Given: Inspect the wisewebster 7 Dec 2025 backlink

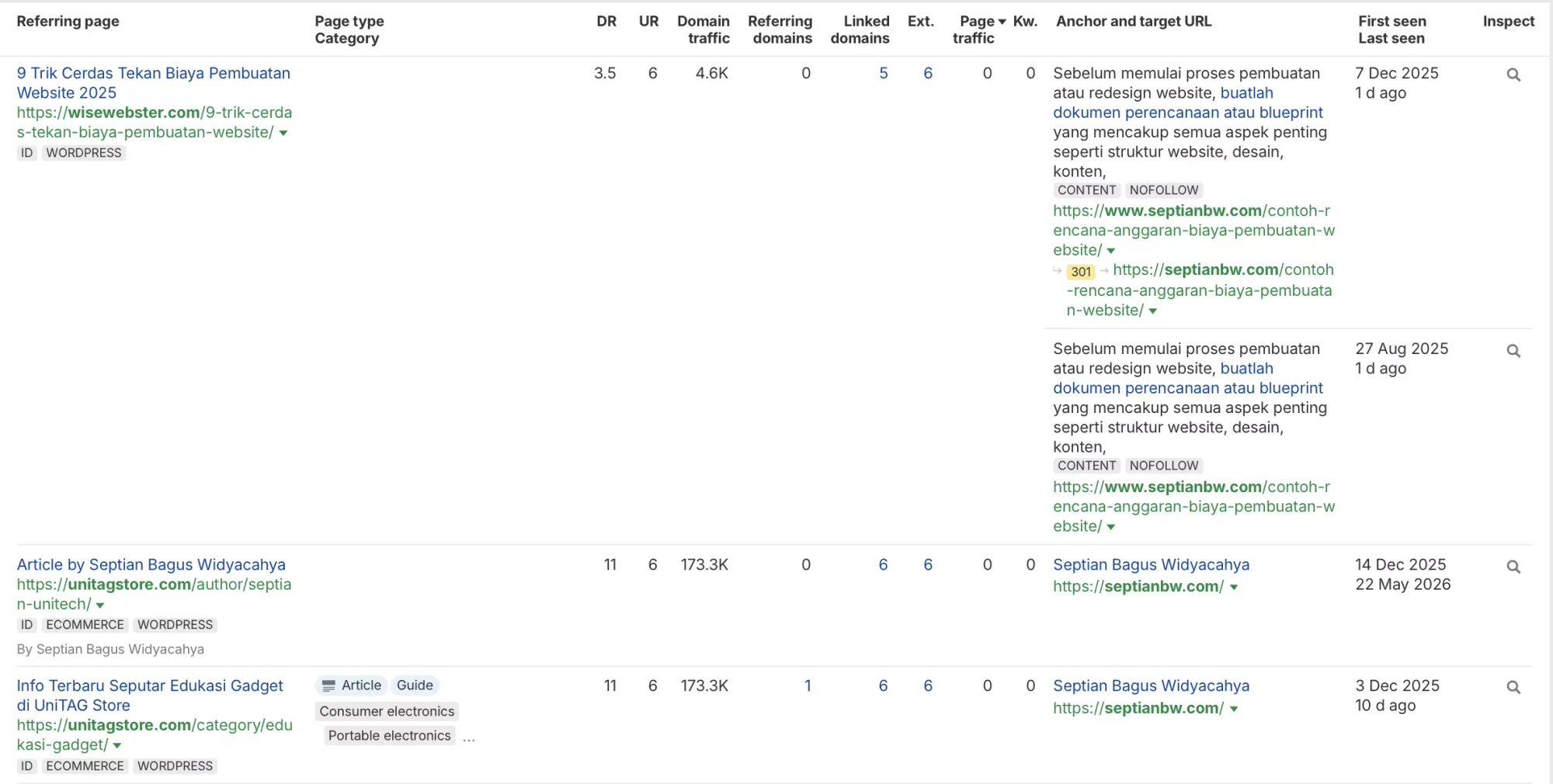Looking at the screenshot, I should click(1513, 75).
